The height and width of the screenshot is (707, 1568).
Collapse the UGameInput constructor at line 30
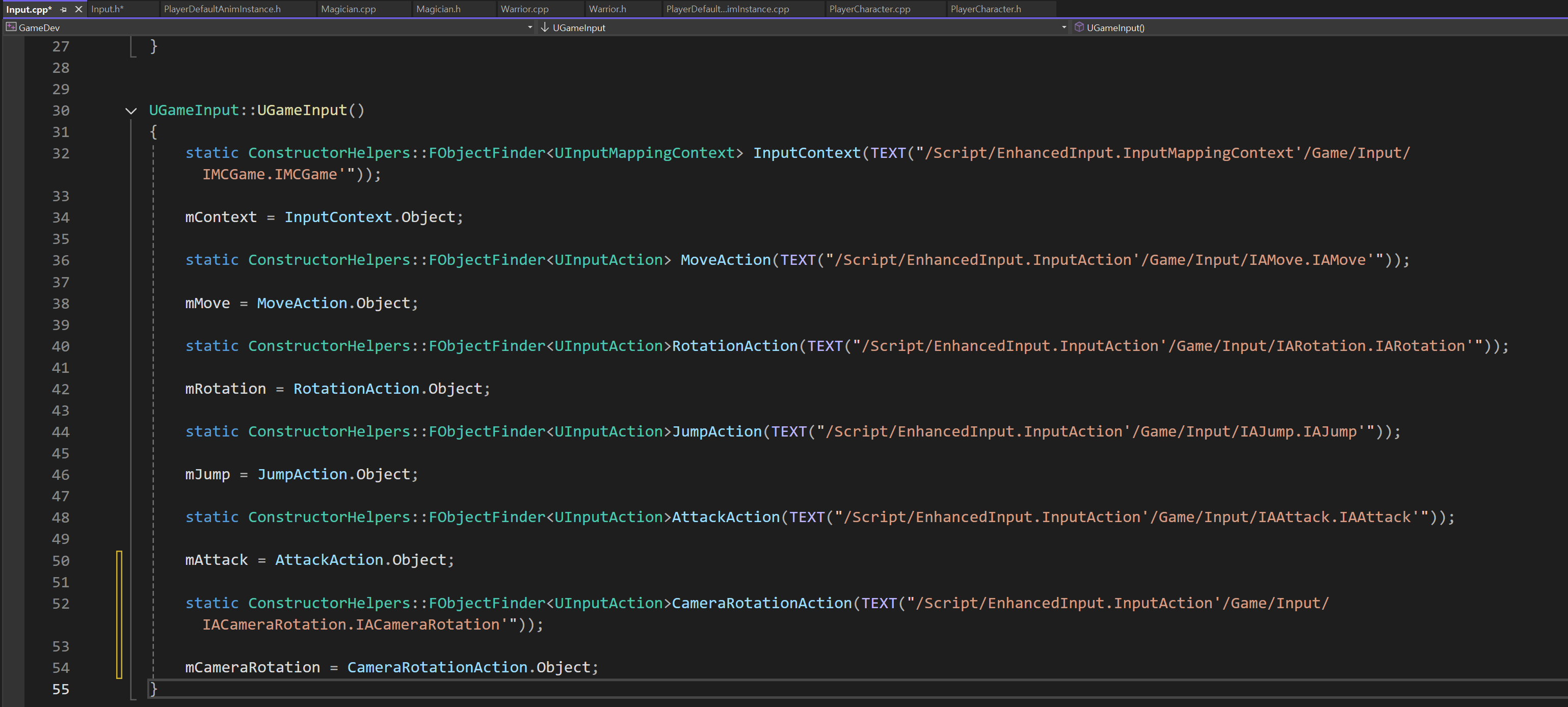[131, 111]
